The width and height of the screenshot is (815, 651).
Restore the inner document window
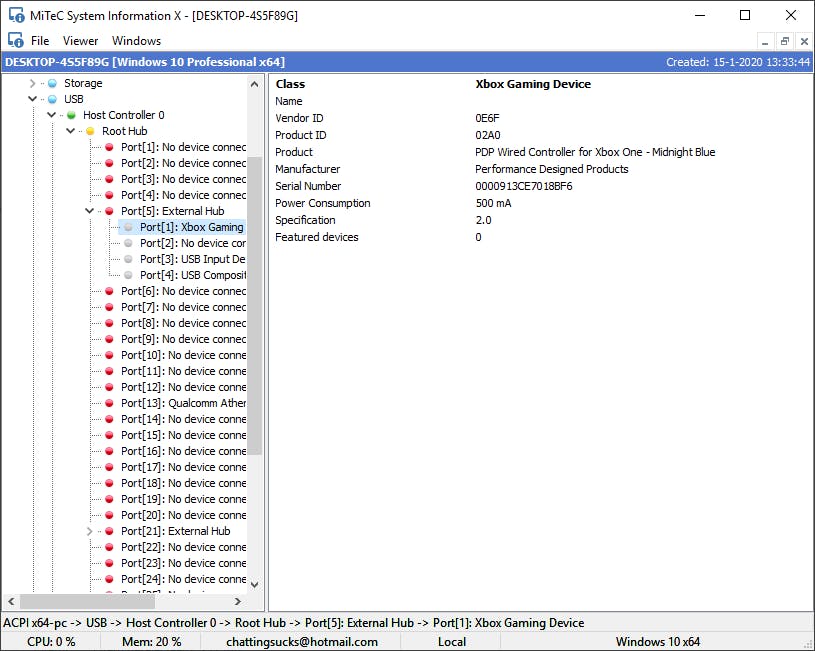coord(785,41)
